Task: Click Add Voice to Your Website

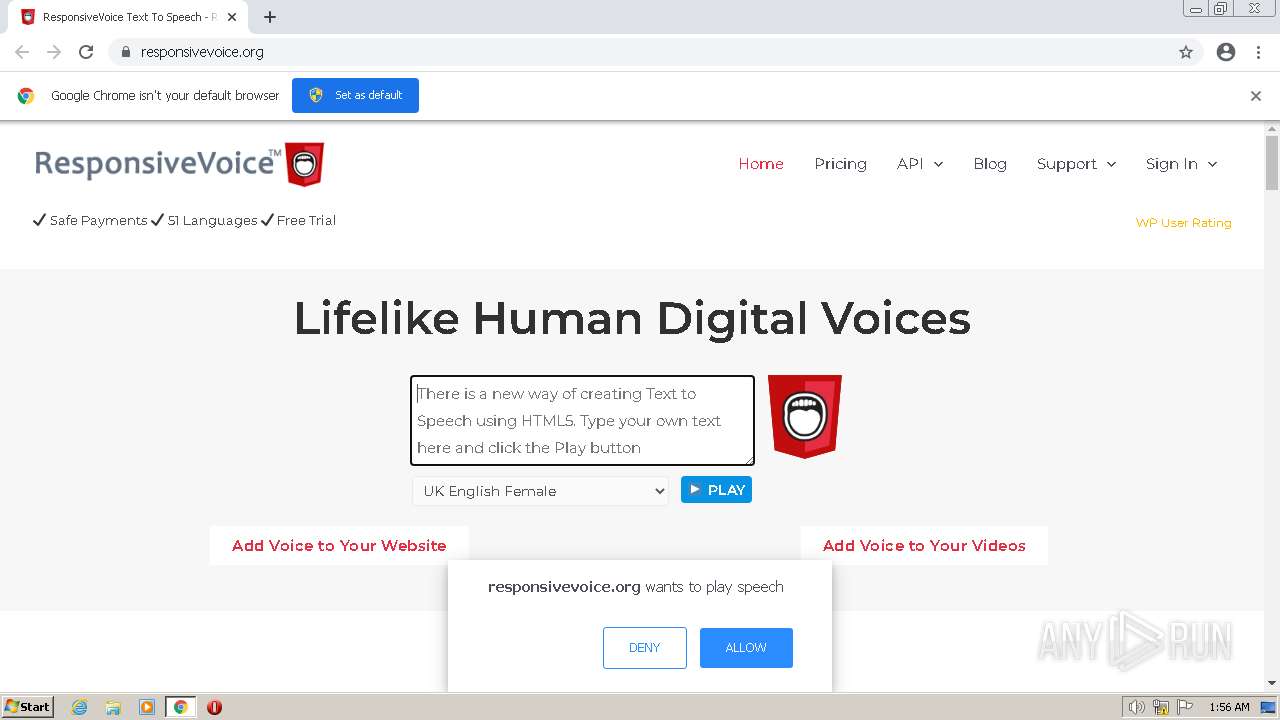Action: tap(339, 546)
